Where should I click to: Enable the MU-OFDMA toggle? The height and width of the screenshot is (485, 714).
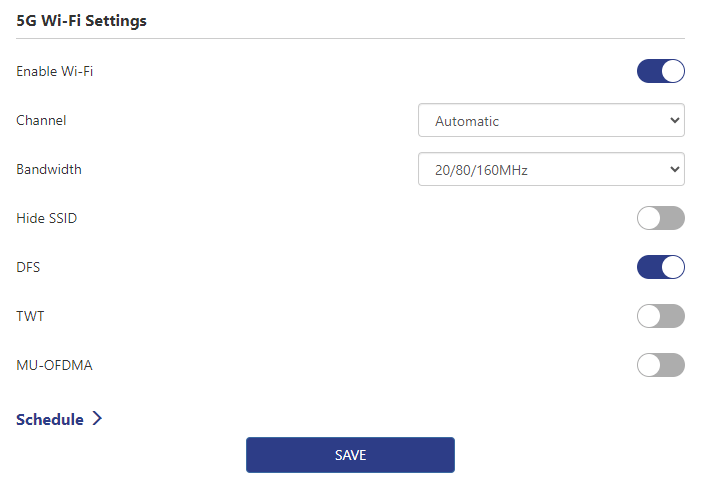click(660, 365)
